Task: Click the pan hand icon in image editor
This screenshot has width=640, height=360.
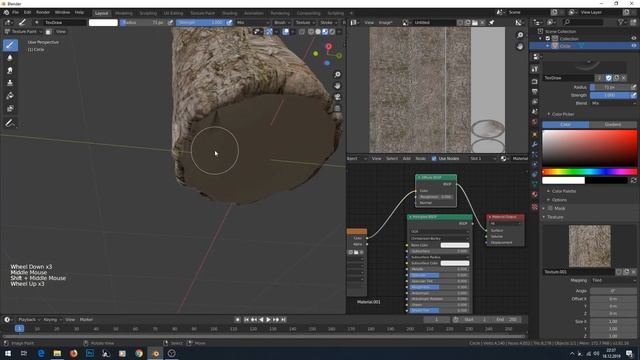Action: (520, 47)
